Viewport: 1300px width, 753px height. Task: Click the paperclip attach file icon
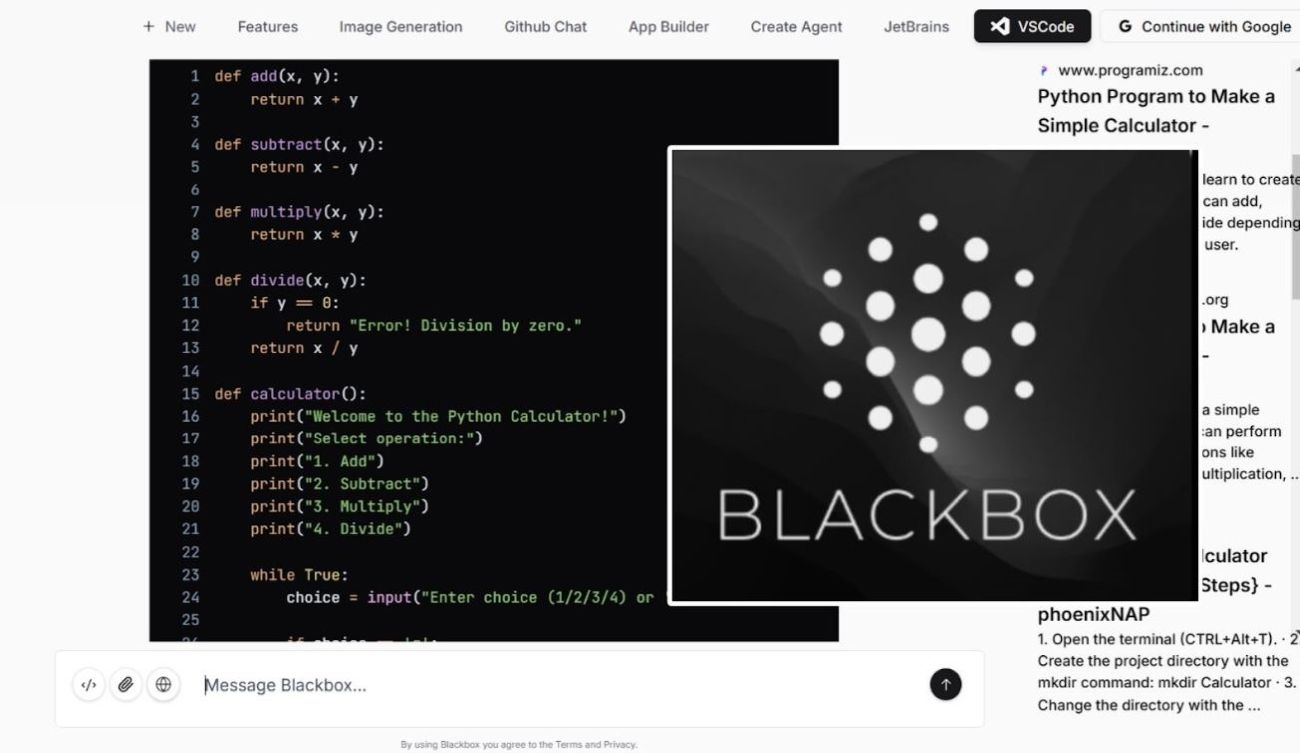point(126,685)
